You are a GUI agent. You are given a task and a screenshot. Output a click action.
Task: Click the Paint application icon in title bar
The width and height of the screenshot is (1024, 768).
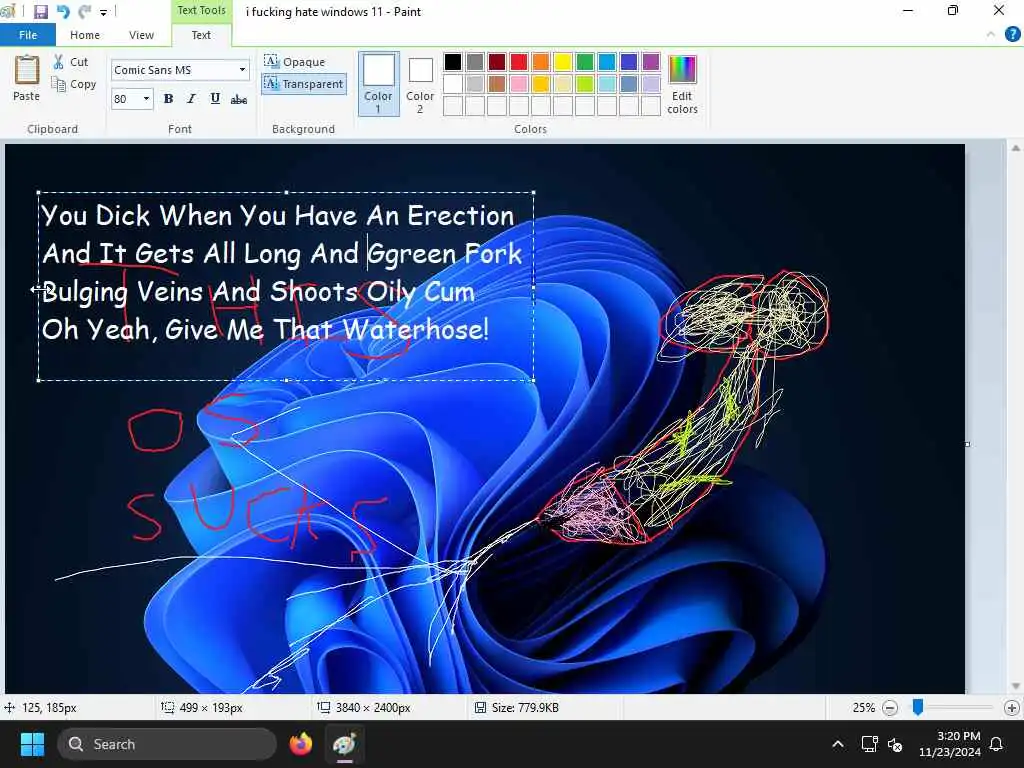(x=8, y=11)
